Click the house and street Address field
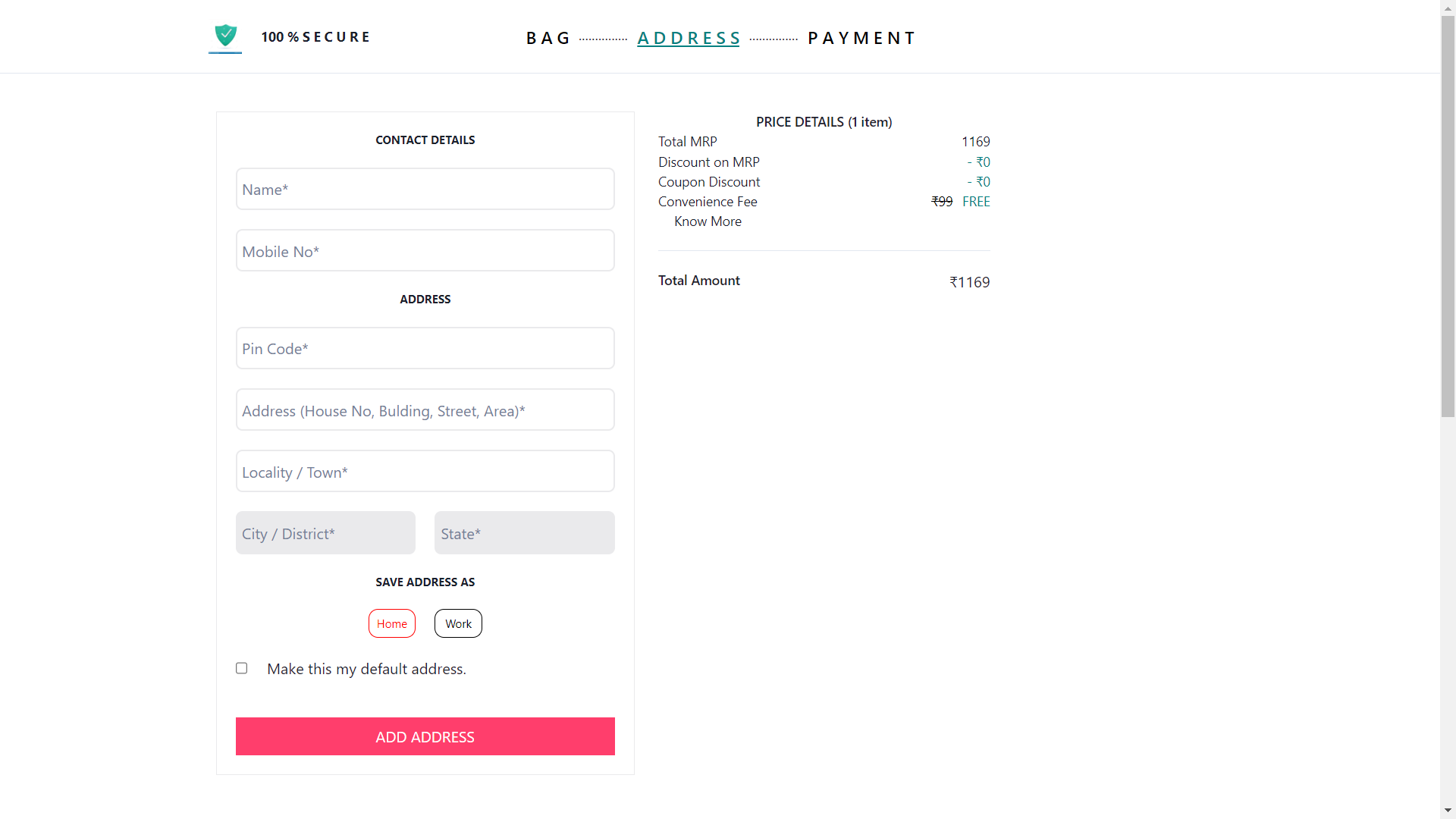The height and width of the screenshot is (819, 1456). [425, 410]
